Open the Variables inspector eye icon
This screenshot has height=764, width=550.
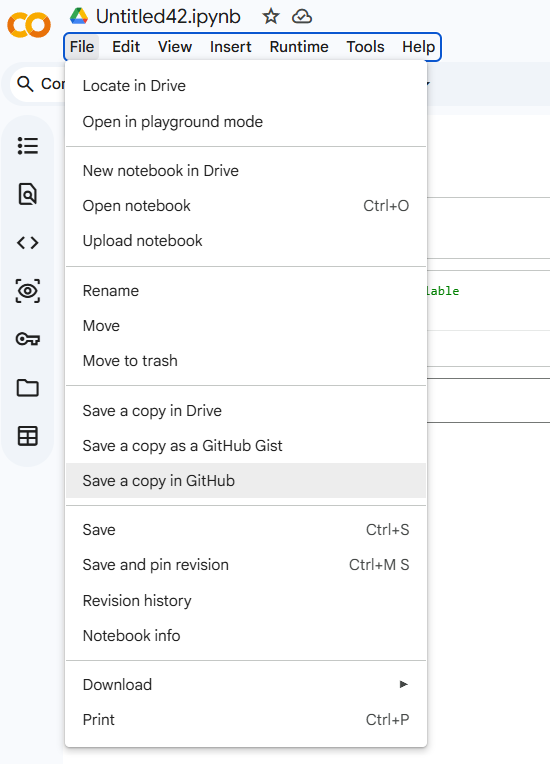click(x=28, y=291)
